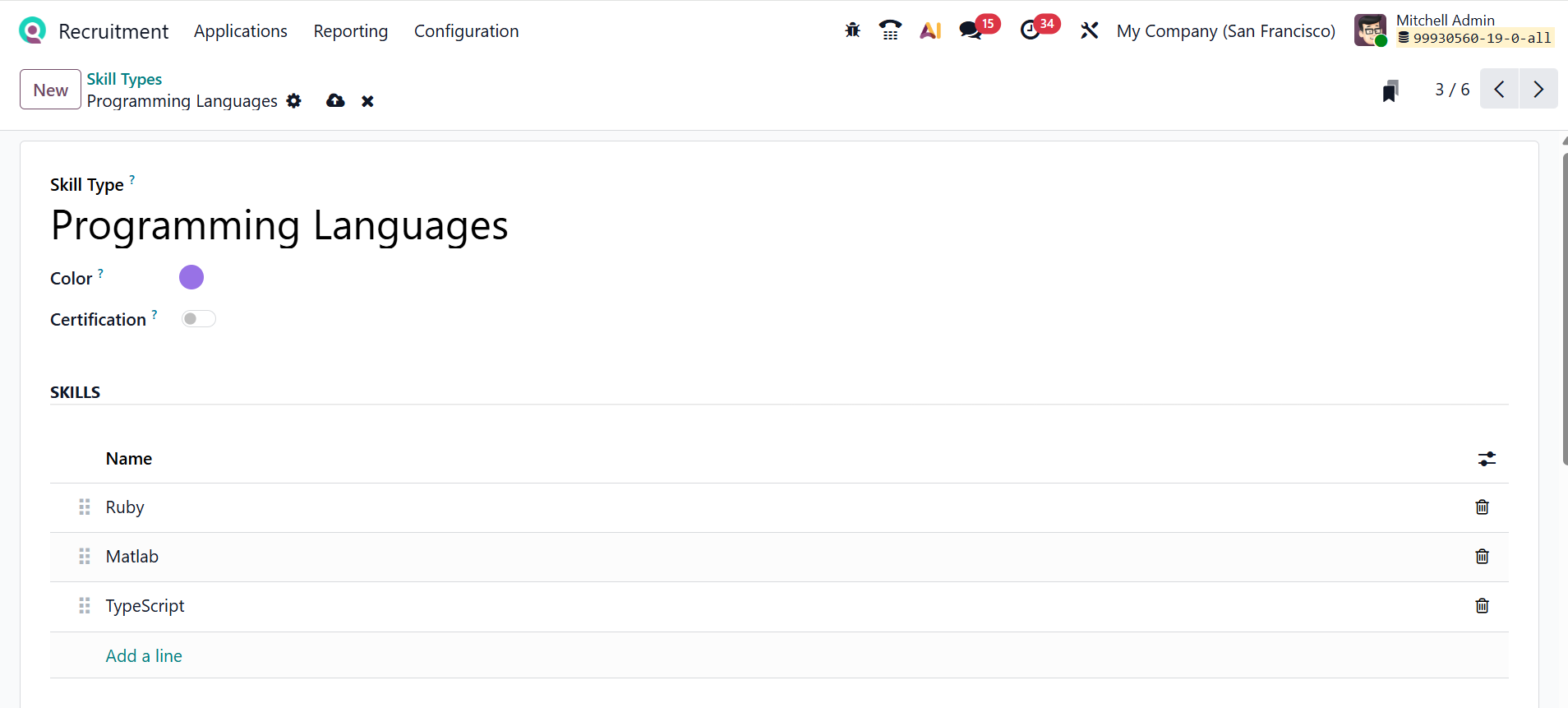The width and height of the screenshot is (1568, 708).
Task: Click the purple color swatch
Action: click(x=191, y=277)
